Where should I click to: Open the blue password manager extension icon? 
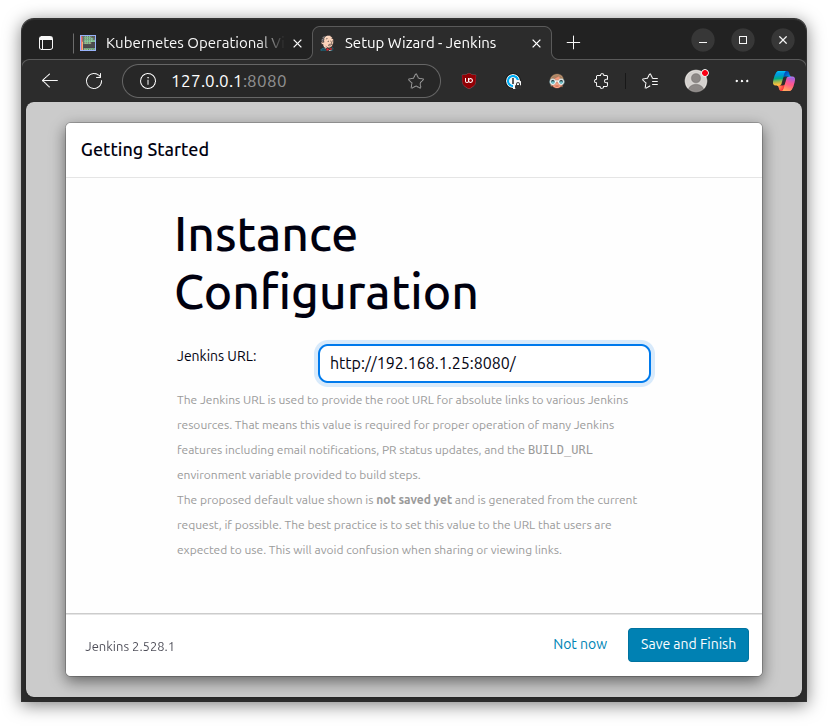pyautogui.click(x=513, y=81)
